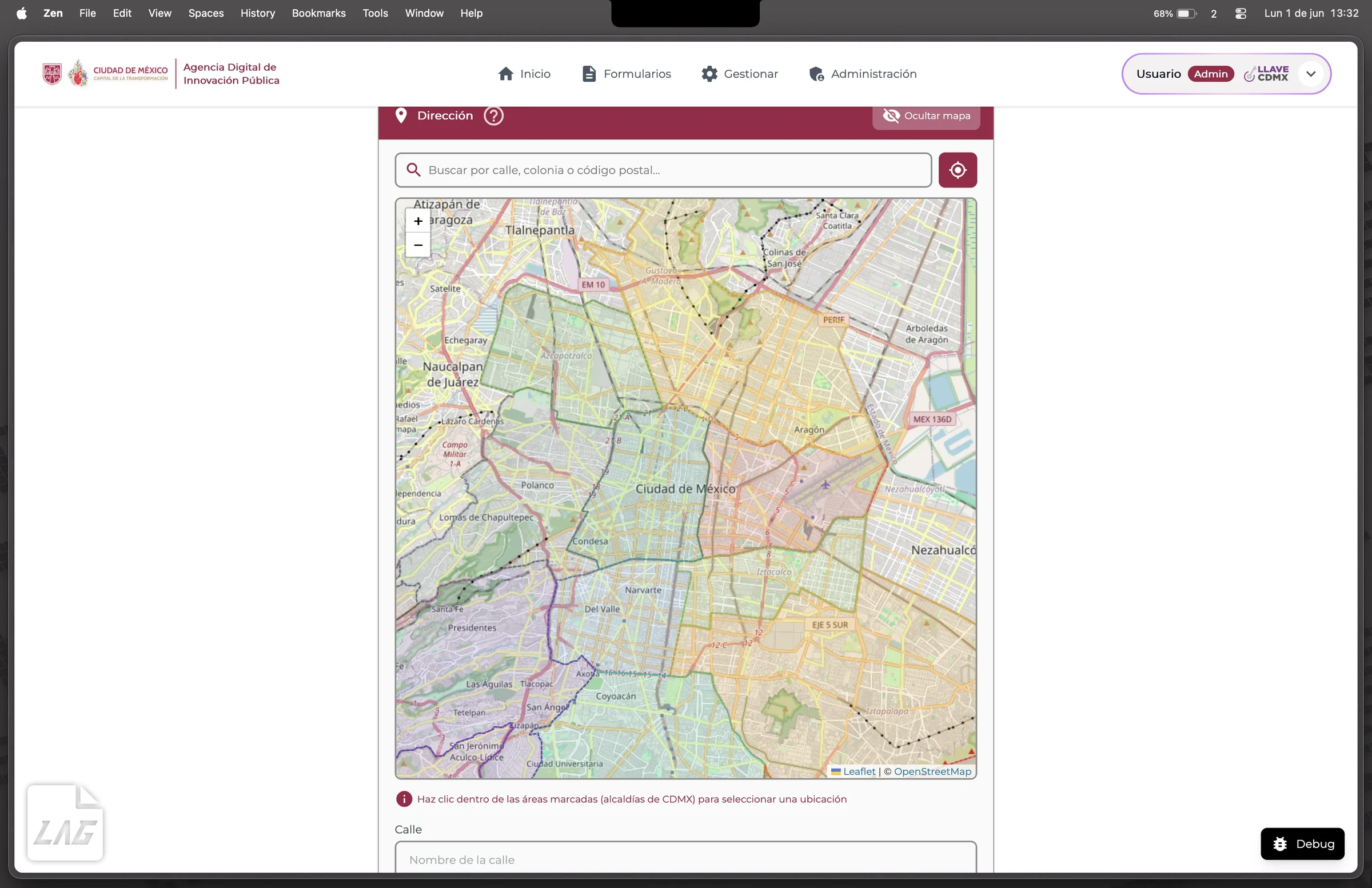Open the Gestionar section
The height and width of the screenshot is (888, 1372).
click(740, 74)
